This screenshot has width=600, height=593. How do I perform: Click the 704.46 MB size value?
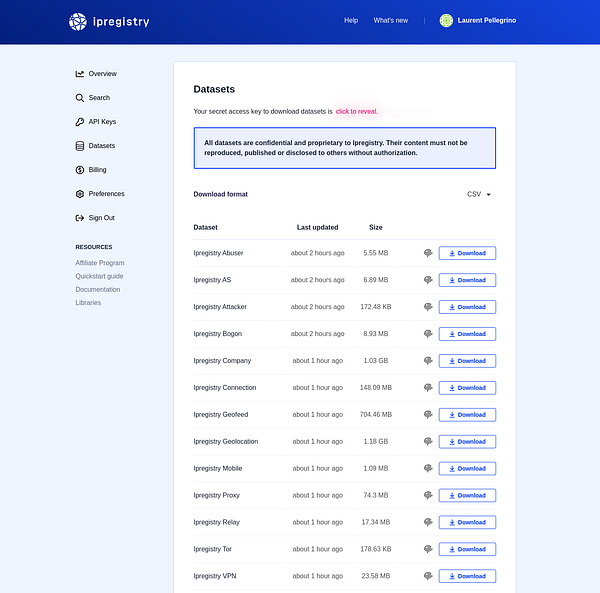coord(376,414)
